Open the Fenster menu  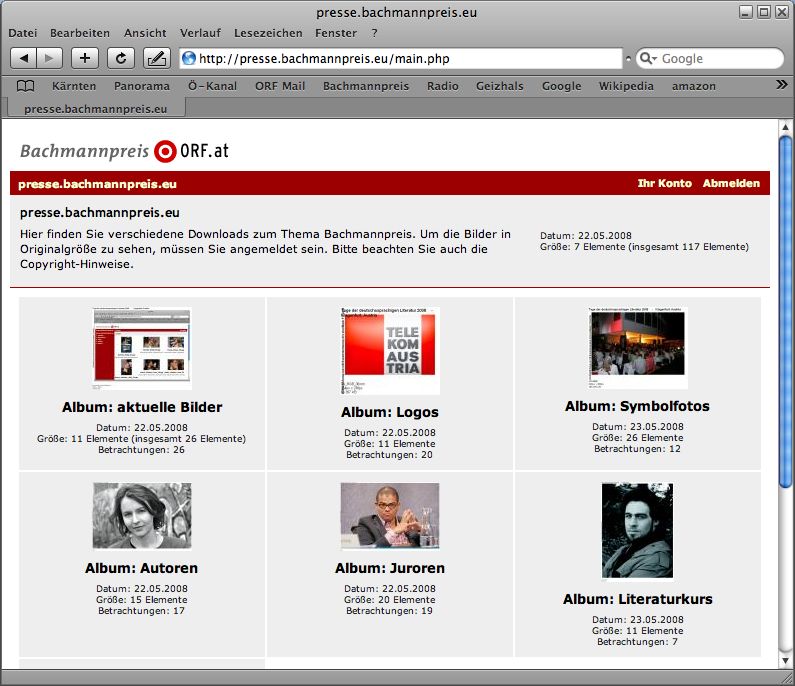tap(336, 33)
